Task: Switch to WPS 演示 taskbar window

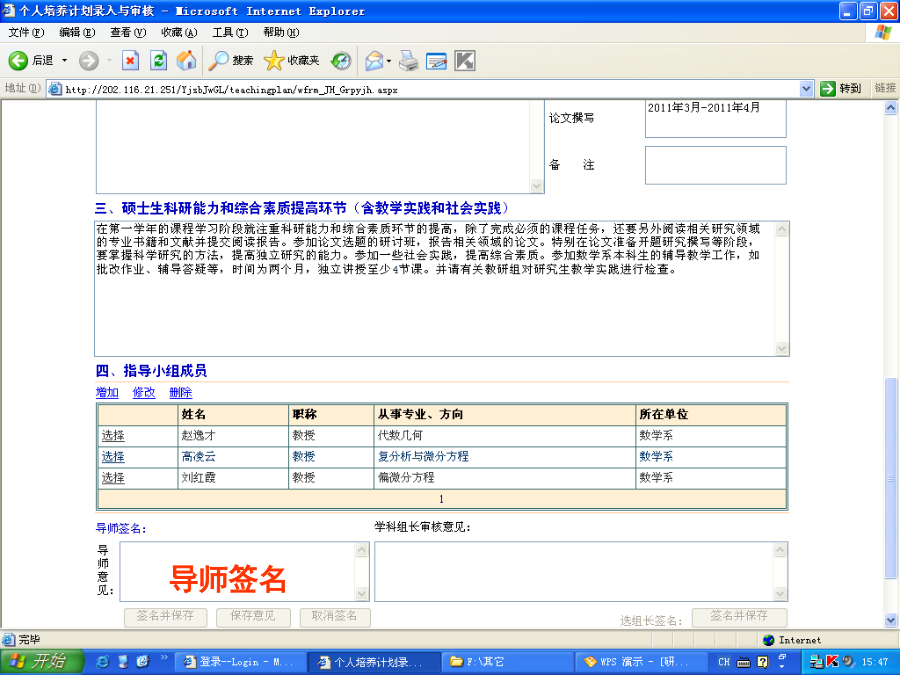Action: click(638, 662)
